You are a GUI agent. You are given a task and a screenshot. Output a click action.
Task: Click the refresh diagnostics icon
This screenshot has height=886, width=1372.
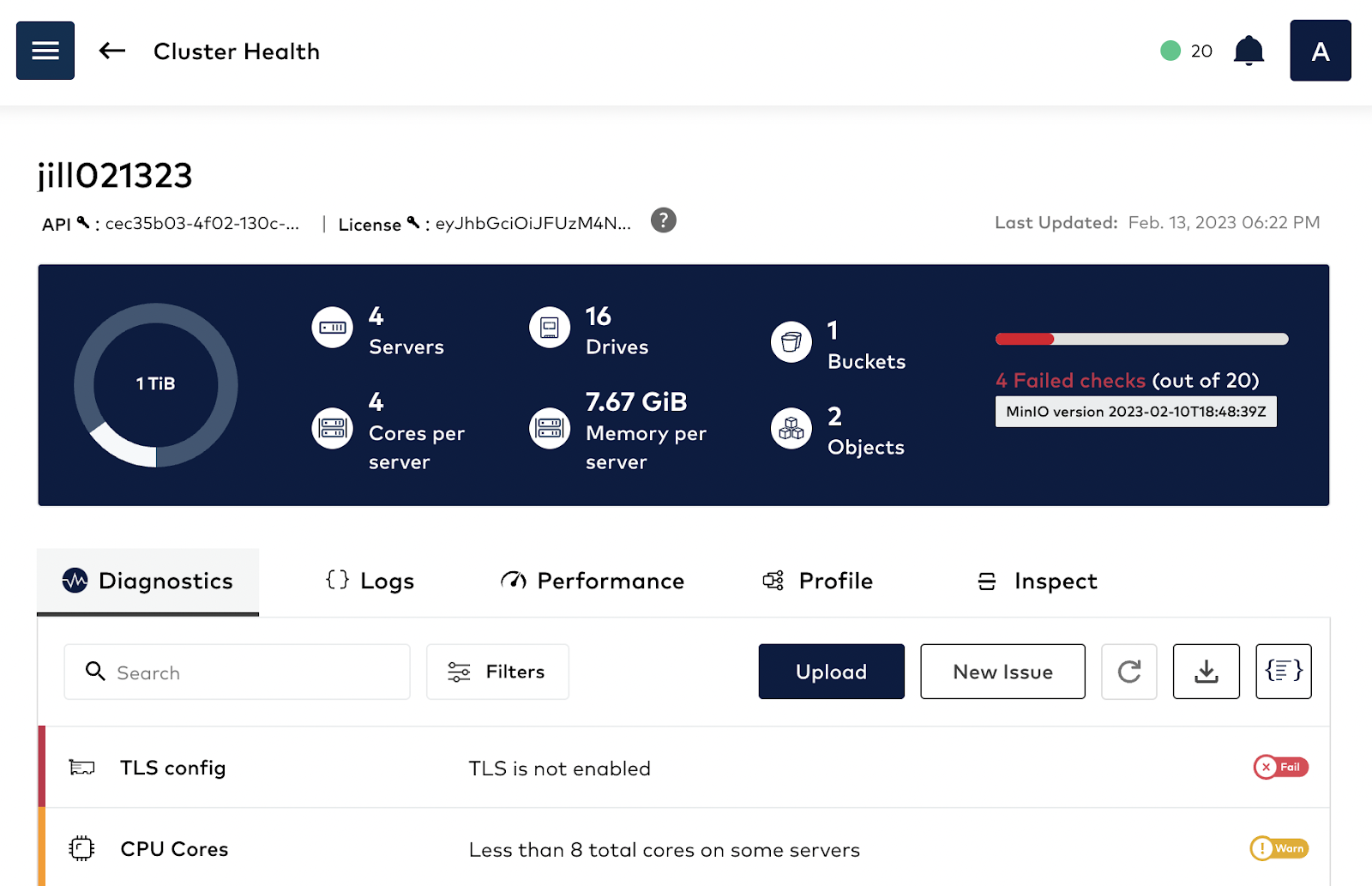point(1128,672)
